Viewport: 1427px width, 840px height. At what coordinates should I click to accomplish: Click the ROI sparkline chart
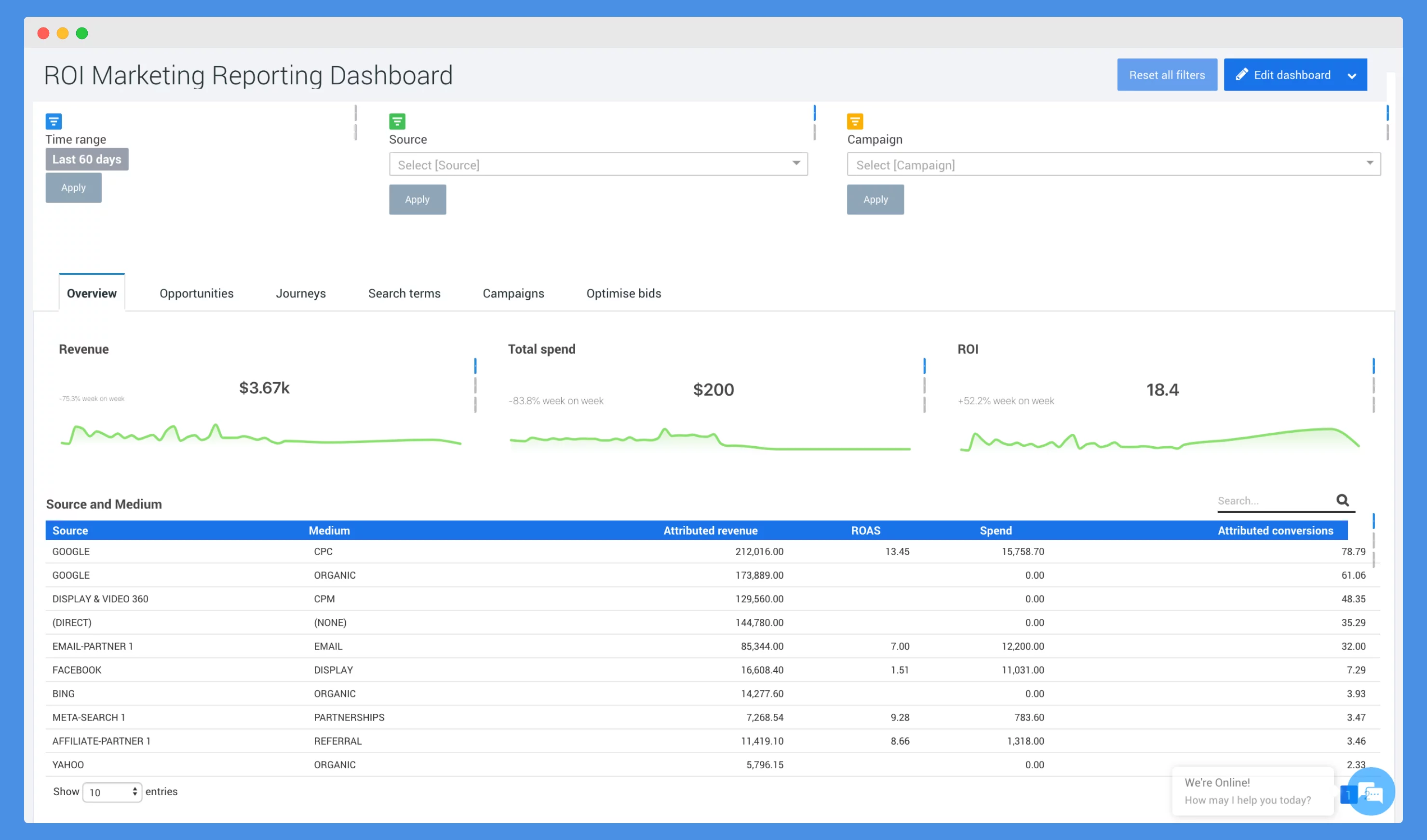(x=1160, y=439)
